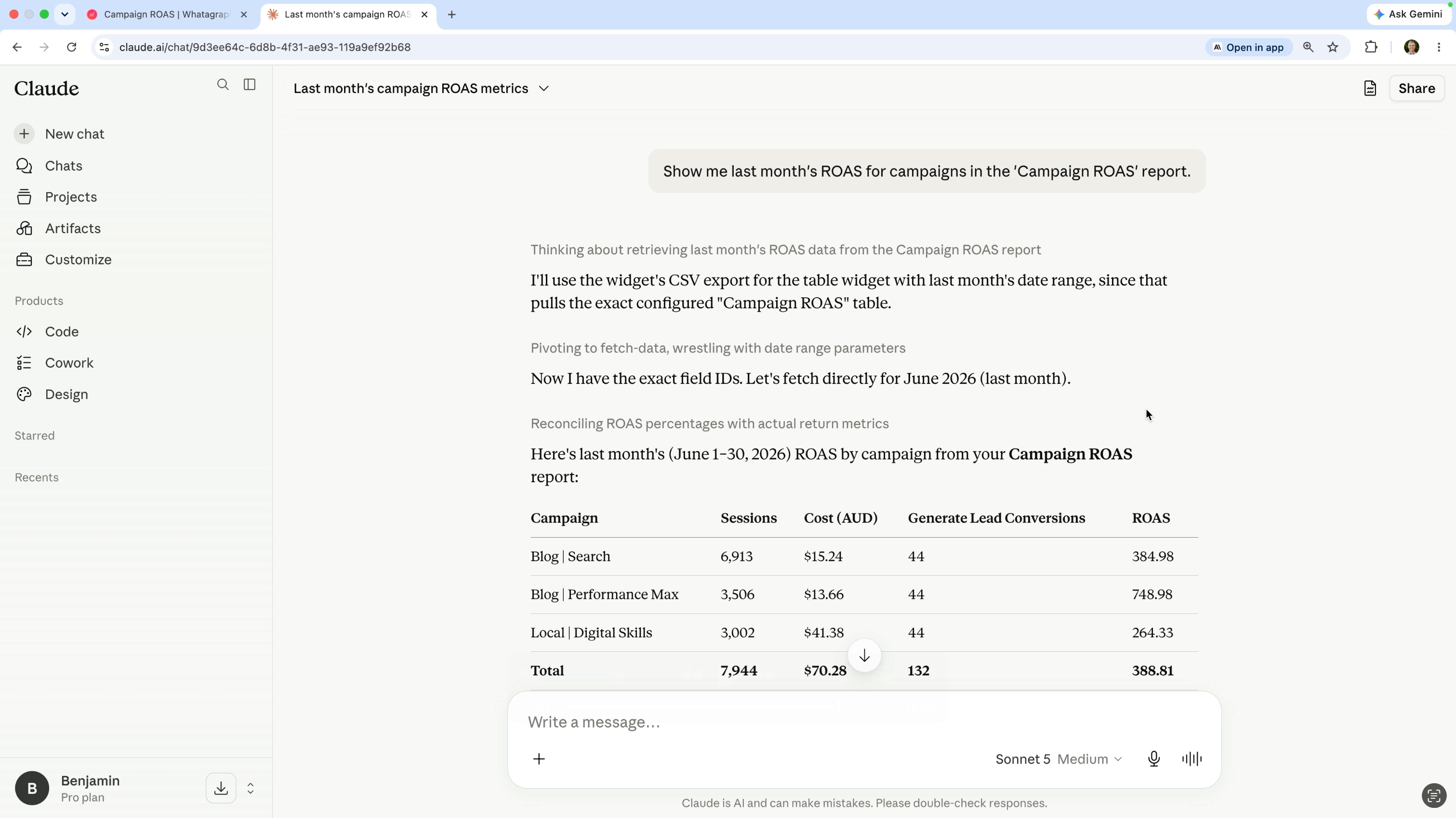Screen dimensions: 1456x818
Task: Expand Benjamin account menu chevrons
Action: pos(251,788)
